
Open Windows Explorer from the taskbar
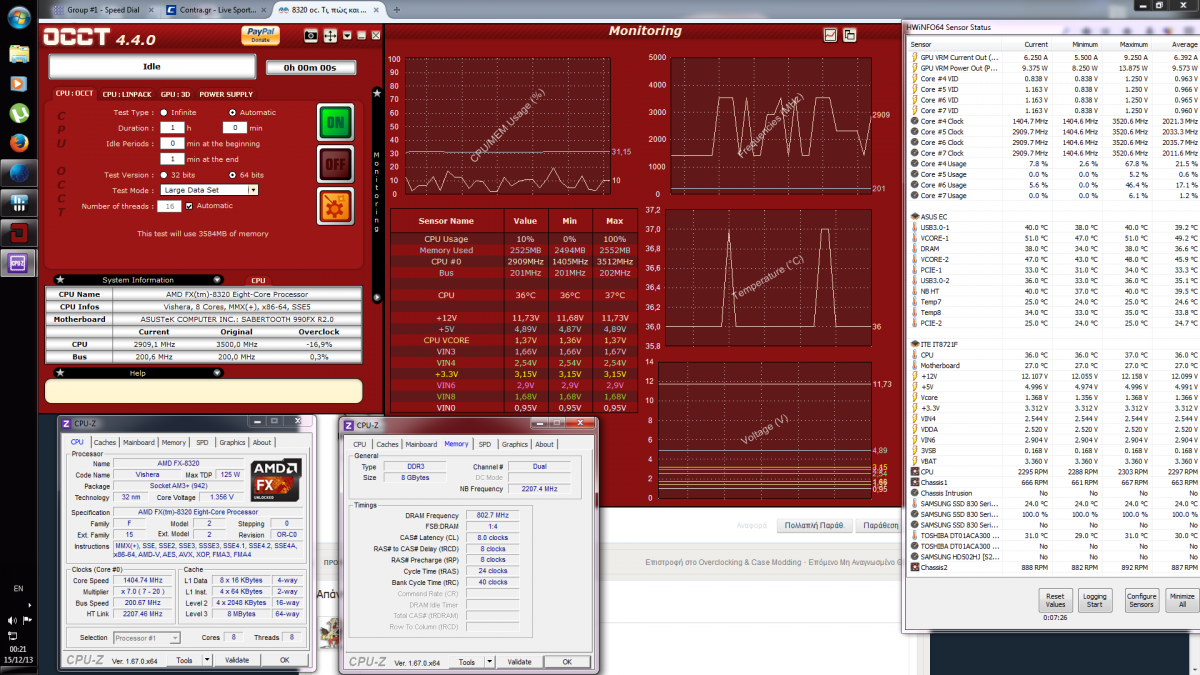coord(18,54)
